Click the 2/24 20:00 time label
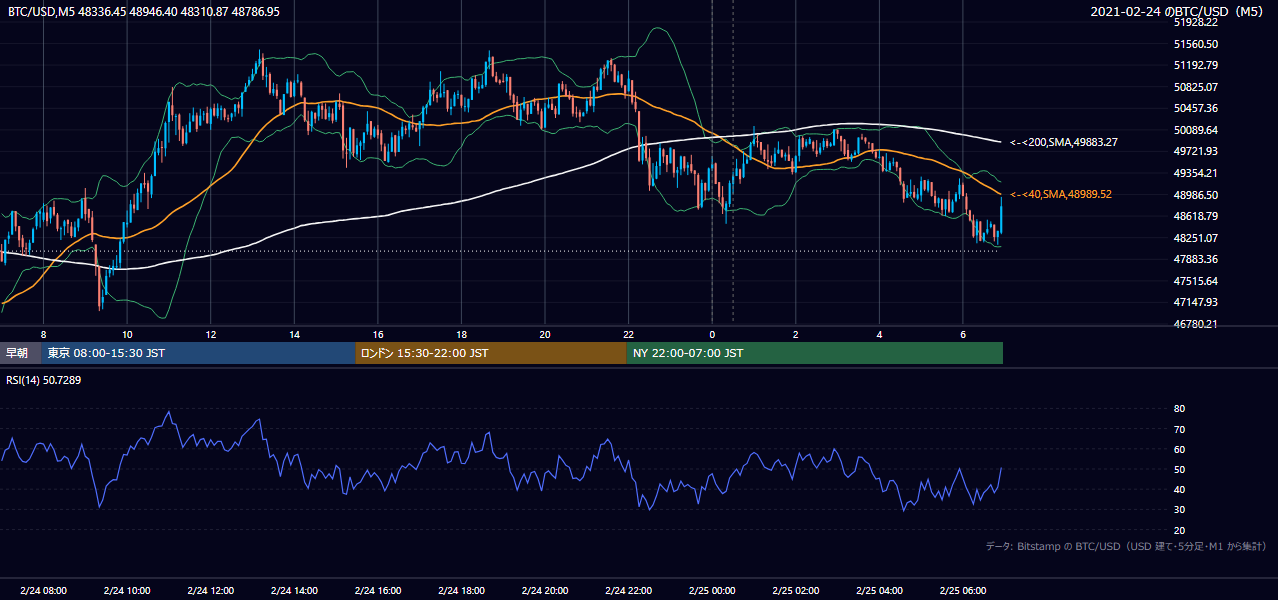 [x=545, y=590]
